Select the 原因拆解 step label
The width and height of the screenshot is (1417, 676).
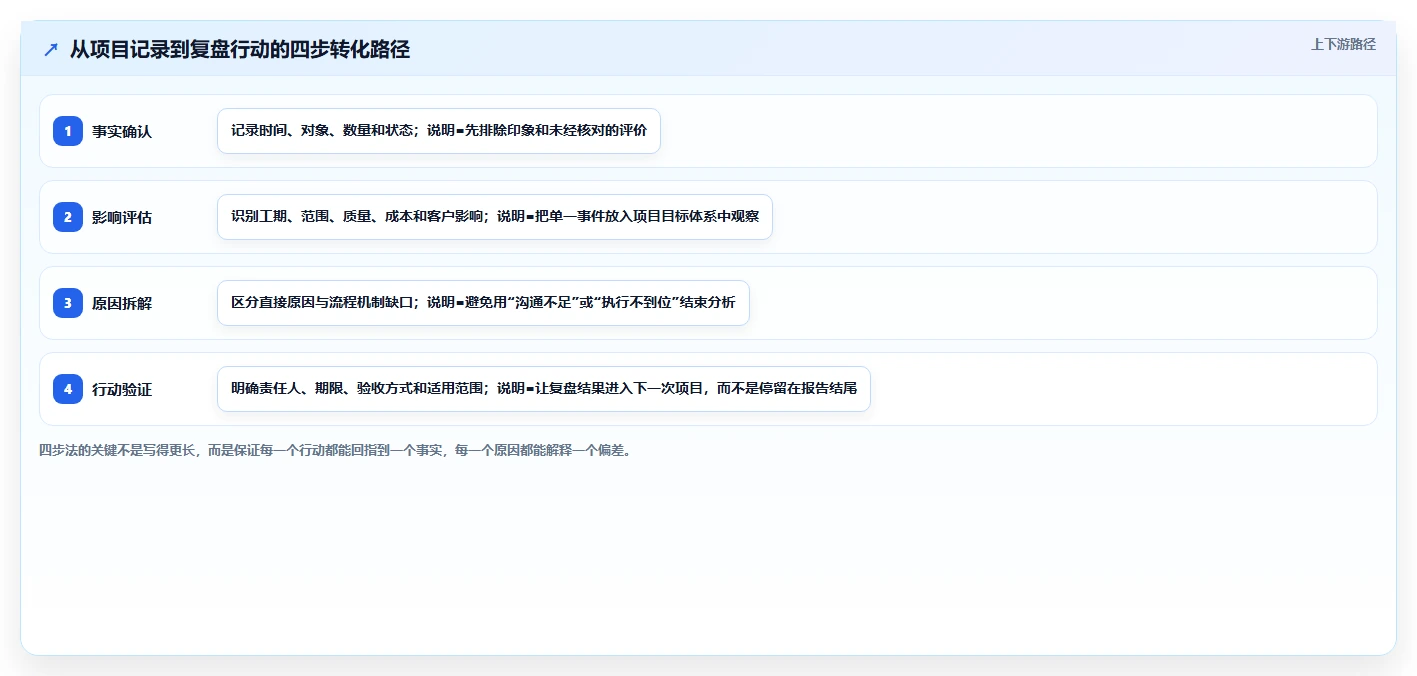coord(122,303)
